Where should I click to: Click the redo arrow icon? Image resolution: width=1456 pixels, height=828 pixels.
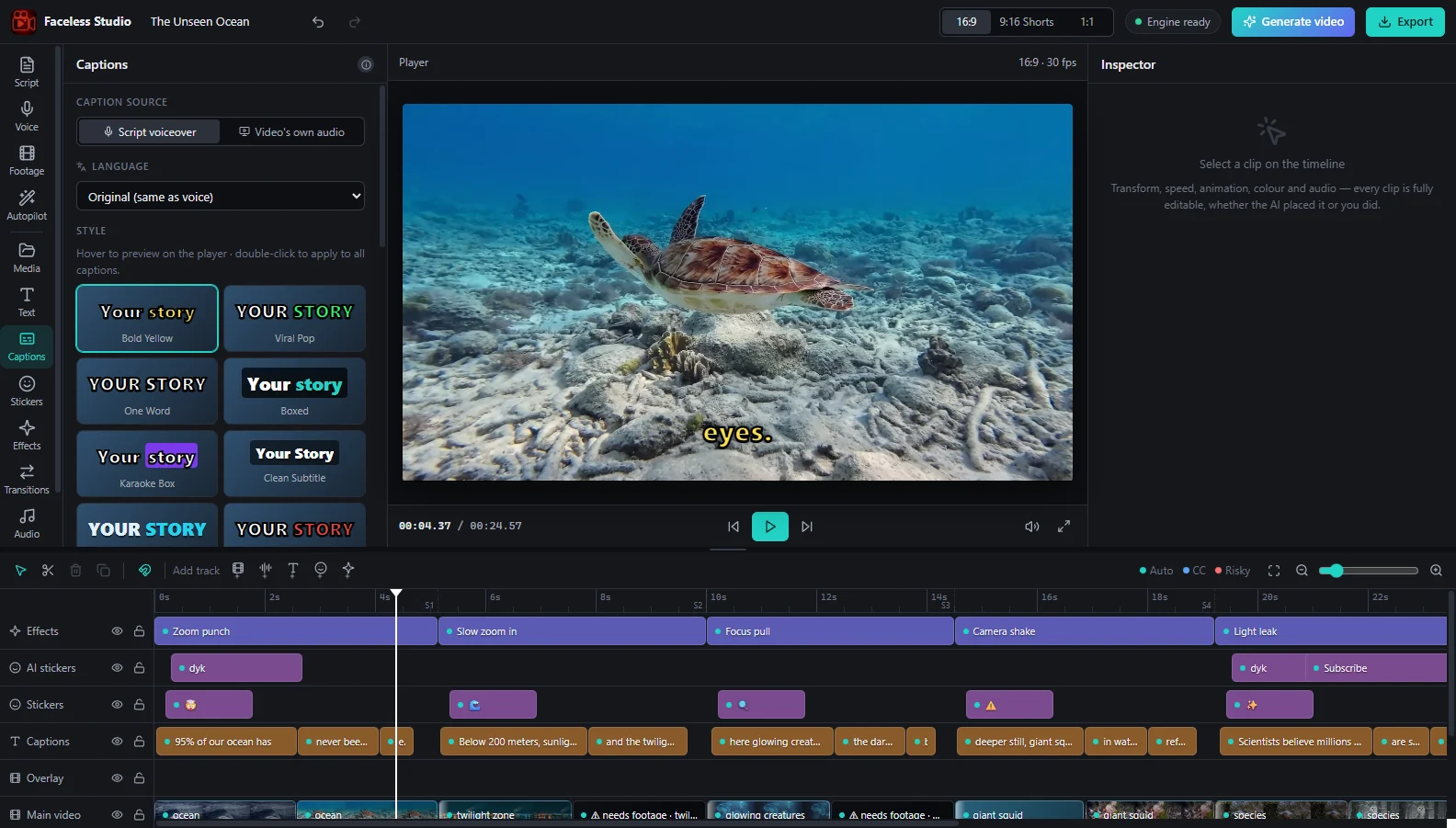click(x=355, y=22)
